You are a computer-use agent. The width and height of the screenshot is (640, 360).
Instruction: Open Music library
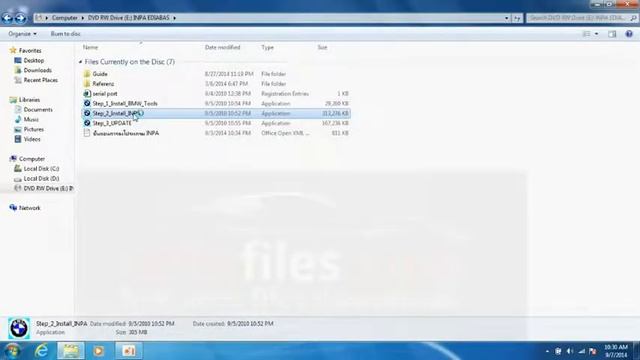[x=31, y=119]
